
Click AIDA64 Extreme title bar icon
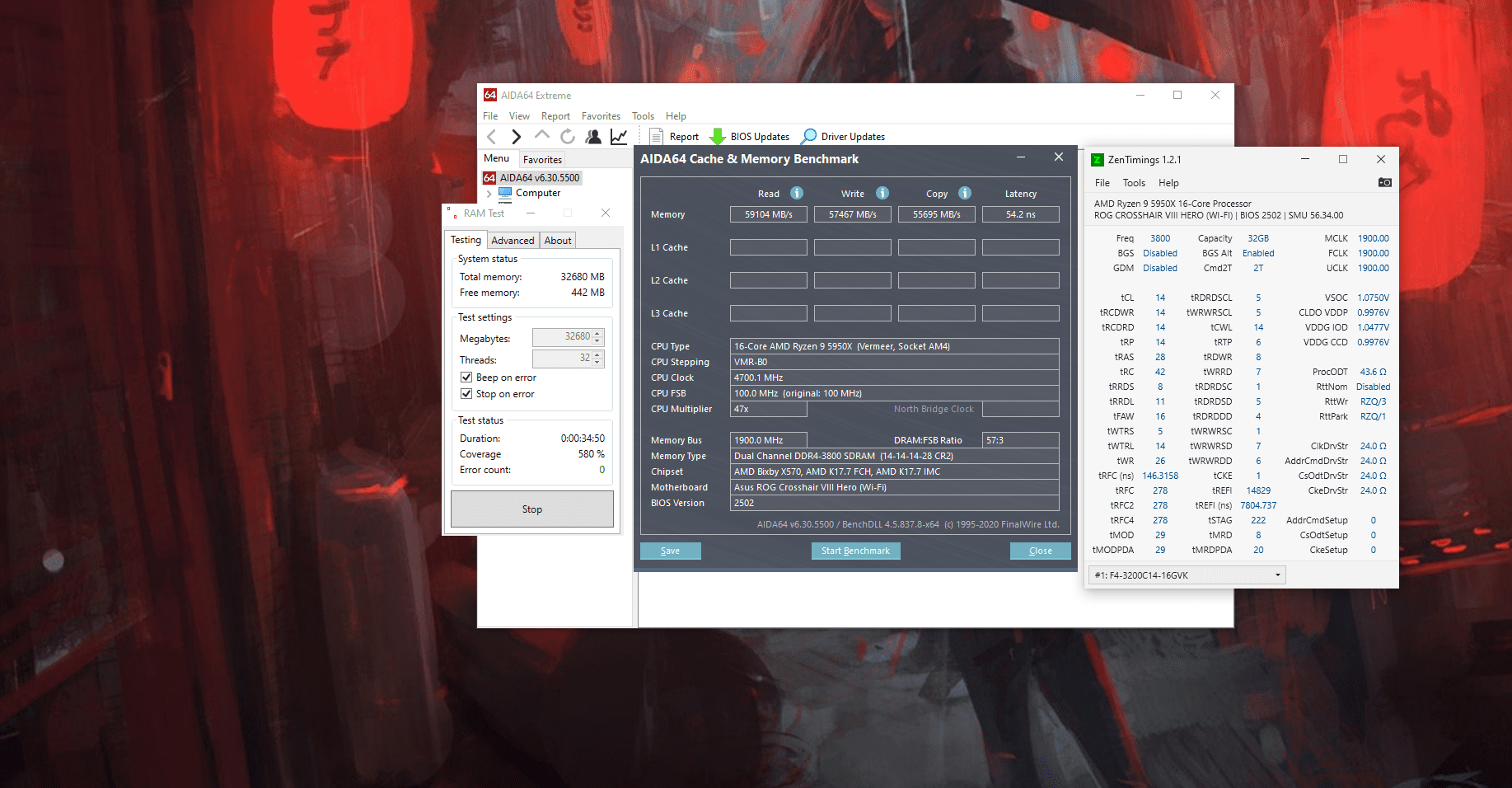490,95
